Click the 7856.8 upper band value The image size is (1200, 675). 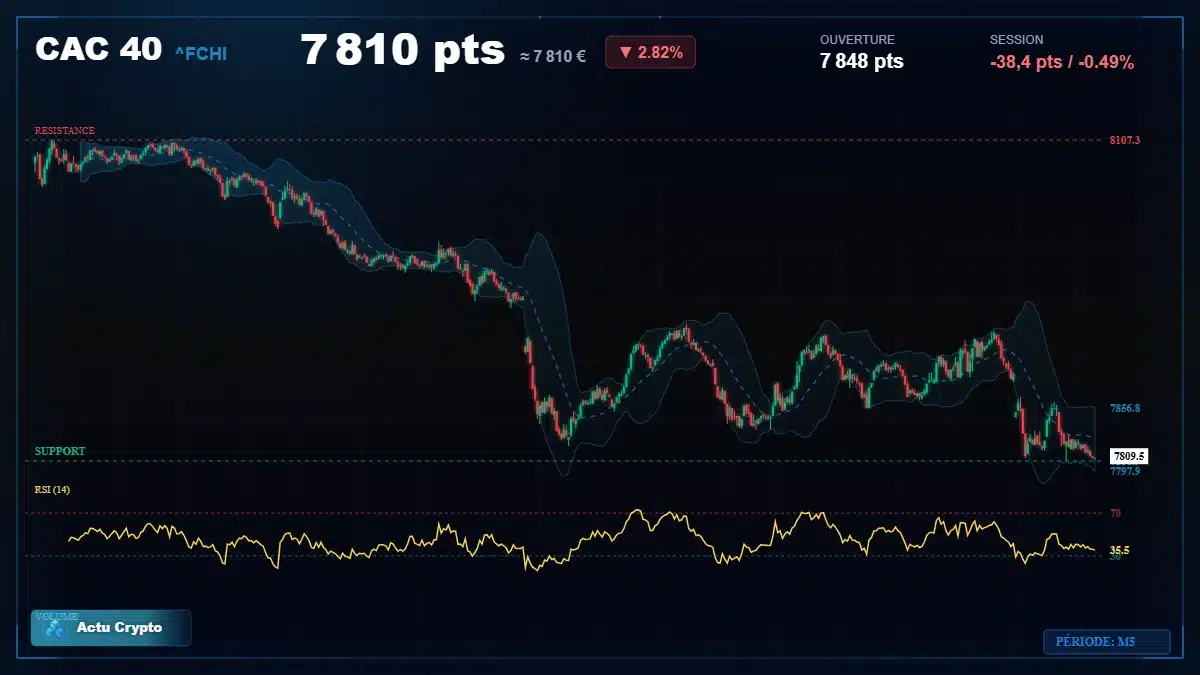pos(1125,408)
